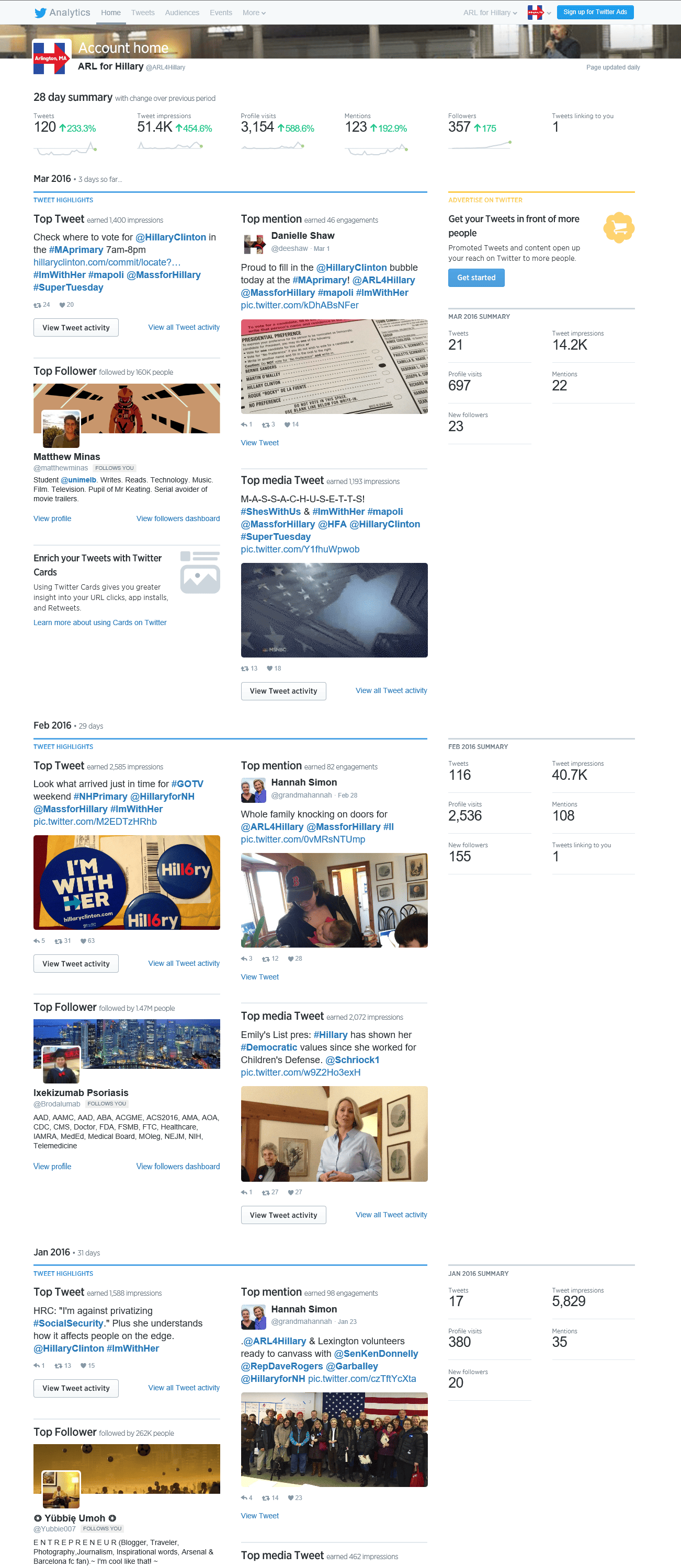Screen dimensions: 681x1568
Task: Click the heart icon under March Top Tweet
Action: pos(62,305)
